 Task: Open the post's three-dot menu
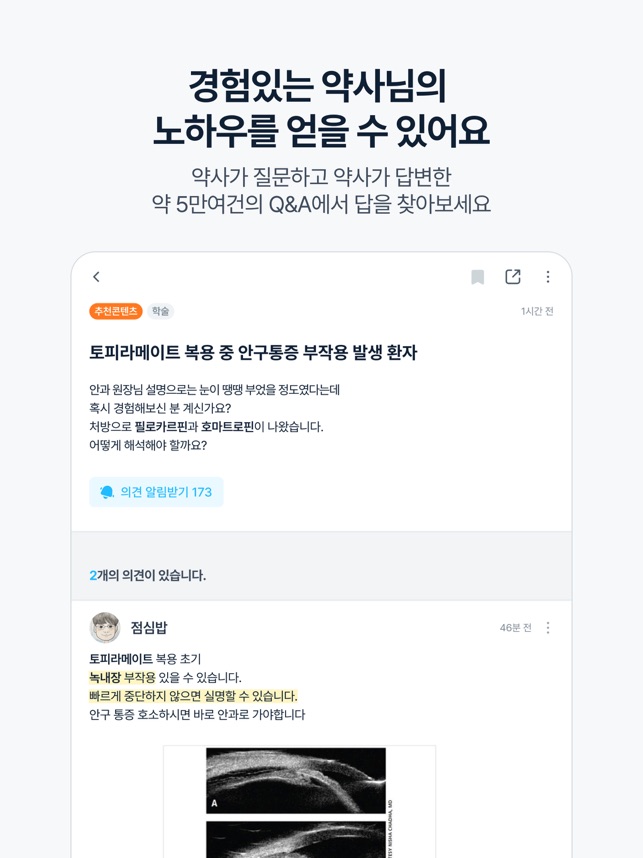548,277
